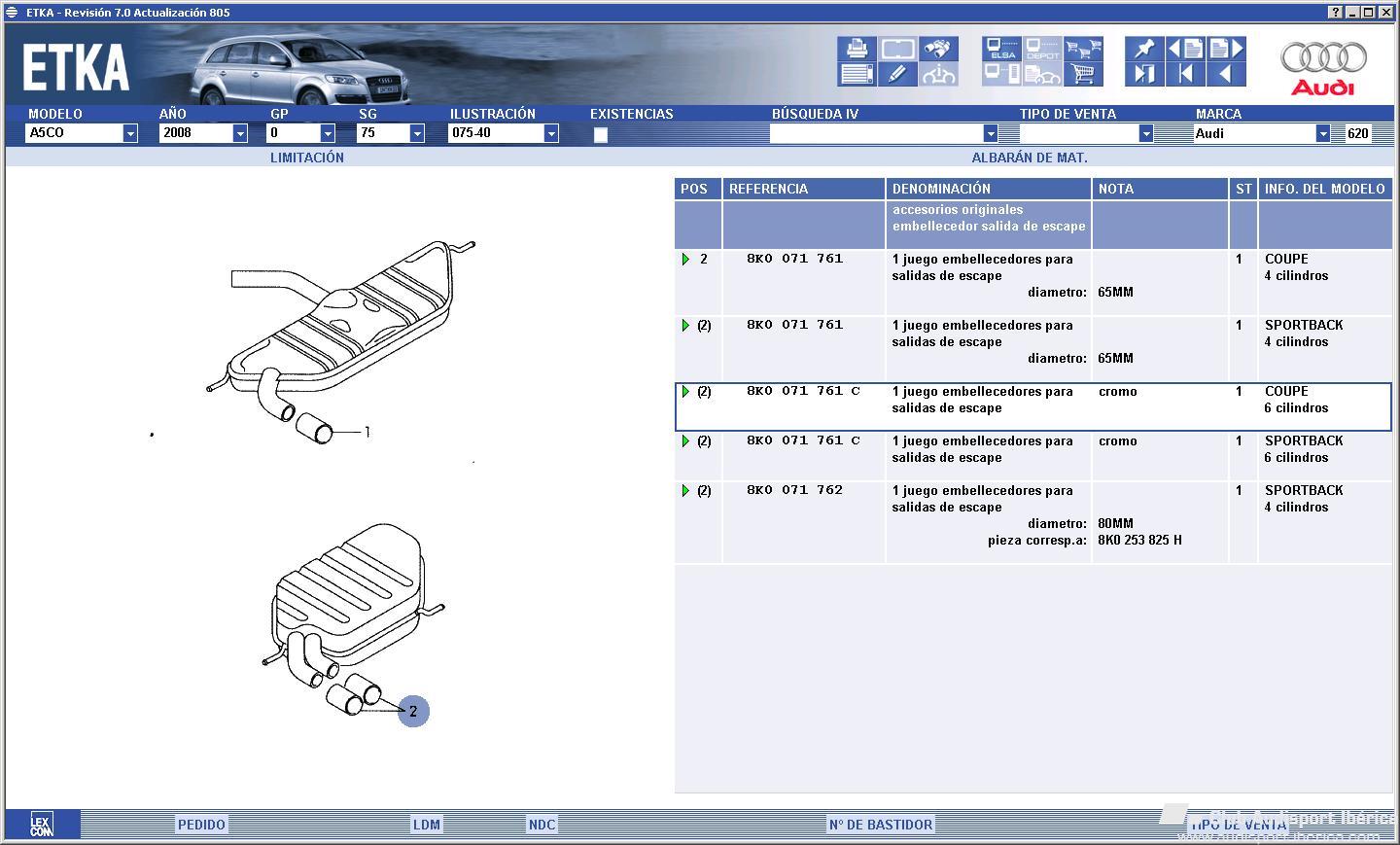Viewport: 1400px width, 845px height.
Task: Click the REFERENCIA column header
Action: [x=803, y=189]
